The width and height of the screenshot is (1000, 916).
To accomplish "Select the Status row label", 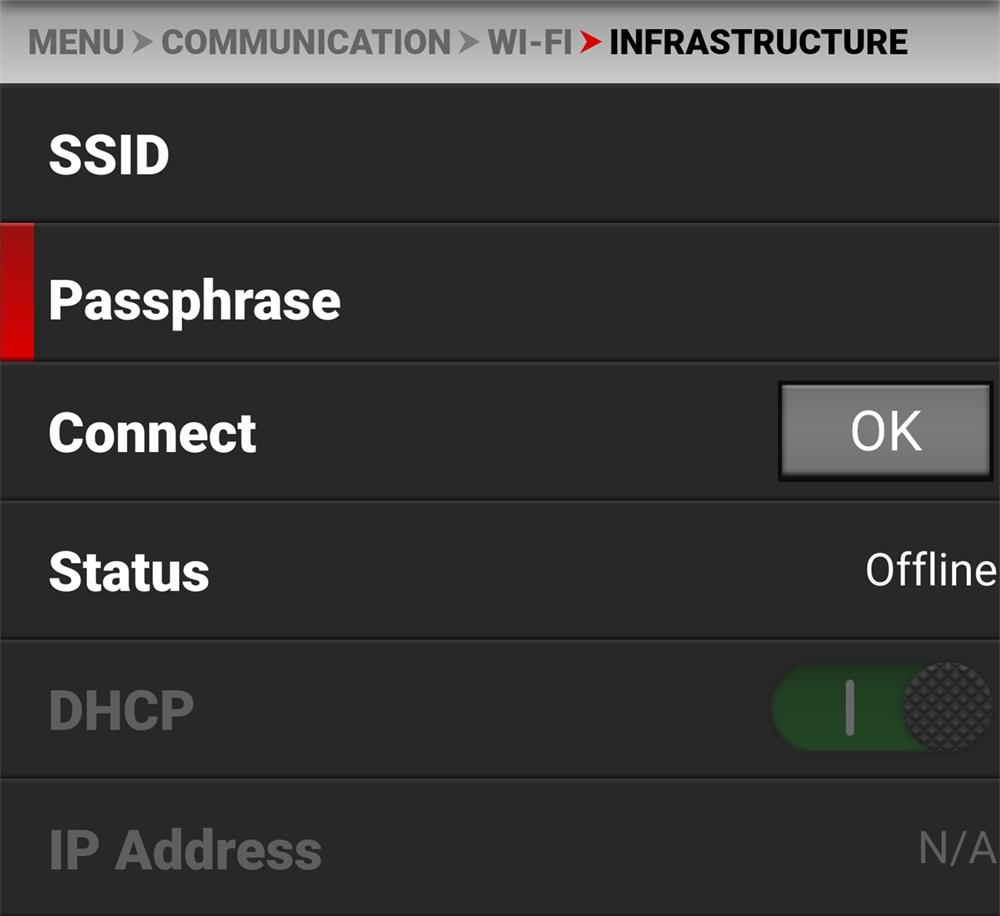I will [129, 572].
